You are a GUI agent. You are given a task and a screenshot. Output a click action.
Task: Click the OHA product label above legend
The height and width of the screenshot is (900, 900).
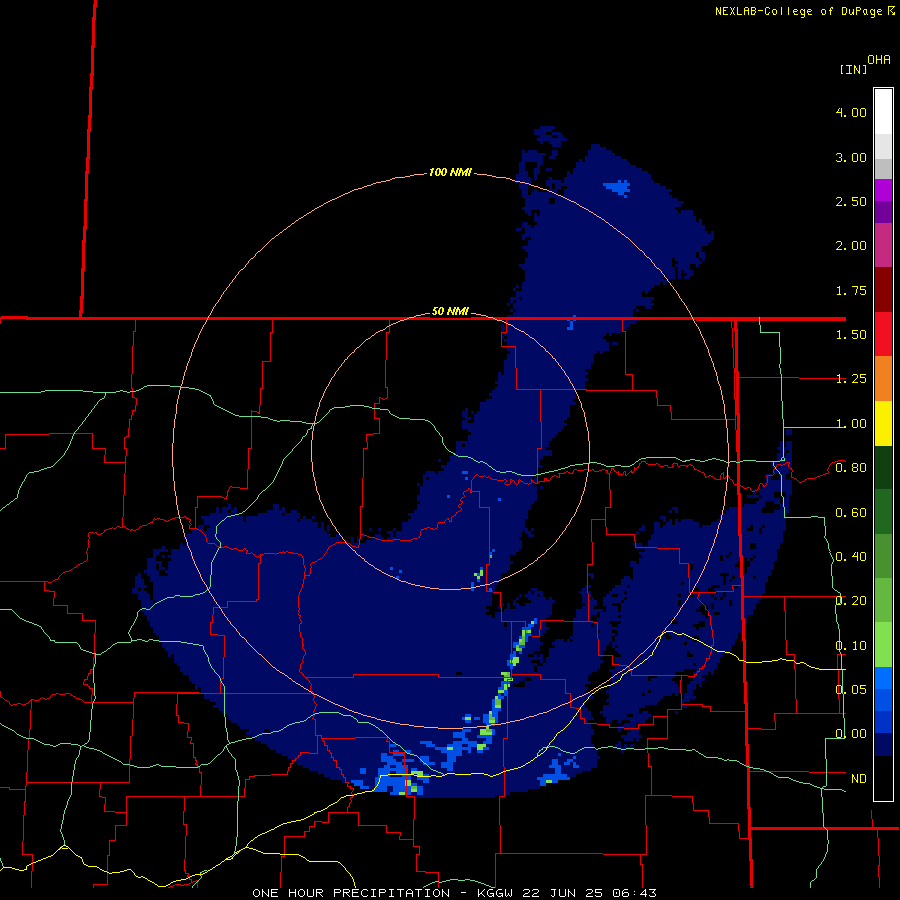tap(879, 60)
